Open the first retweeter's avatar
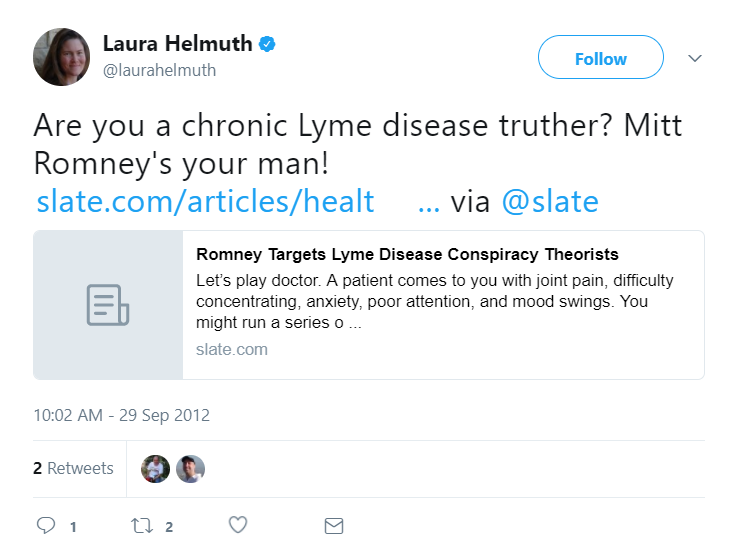Image resolution: width=730 pixels, height=555 pixels. coord(155,469)
